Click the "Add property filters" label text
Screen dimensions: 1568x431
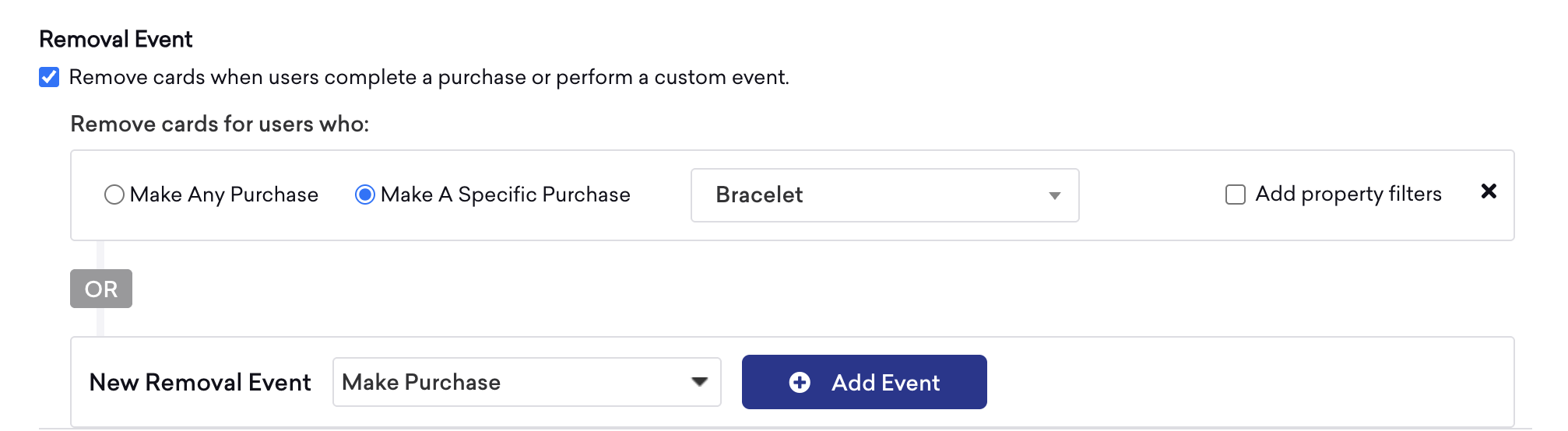(1348, 194)
